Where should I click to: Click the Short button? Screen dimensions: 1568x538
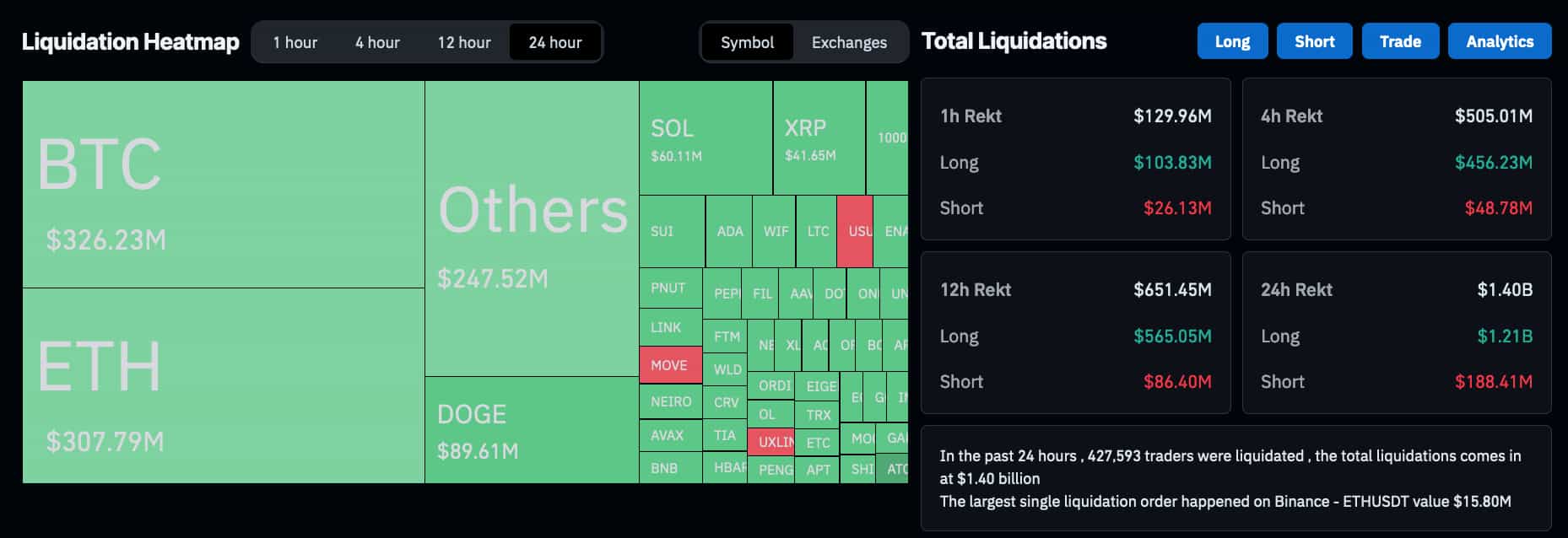[x=1314, y=40]
